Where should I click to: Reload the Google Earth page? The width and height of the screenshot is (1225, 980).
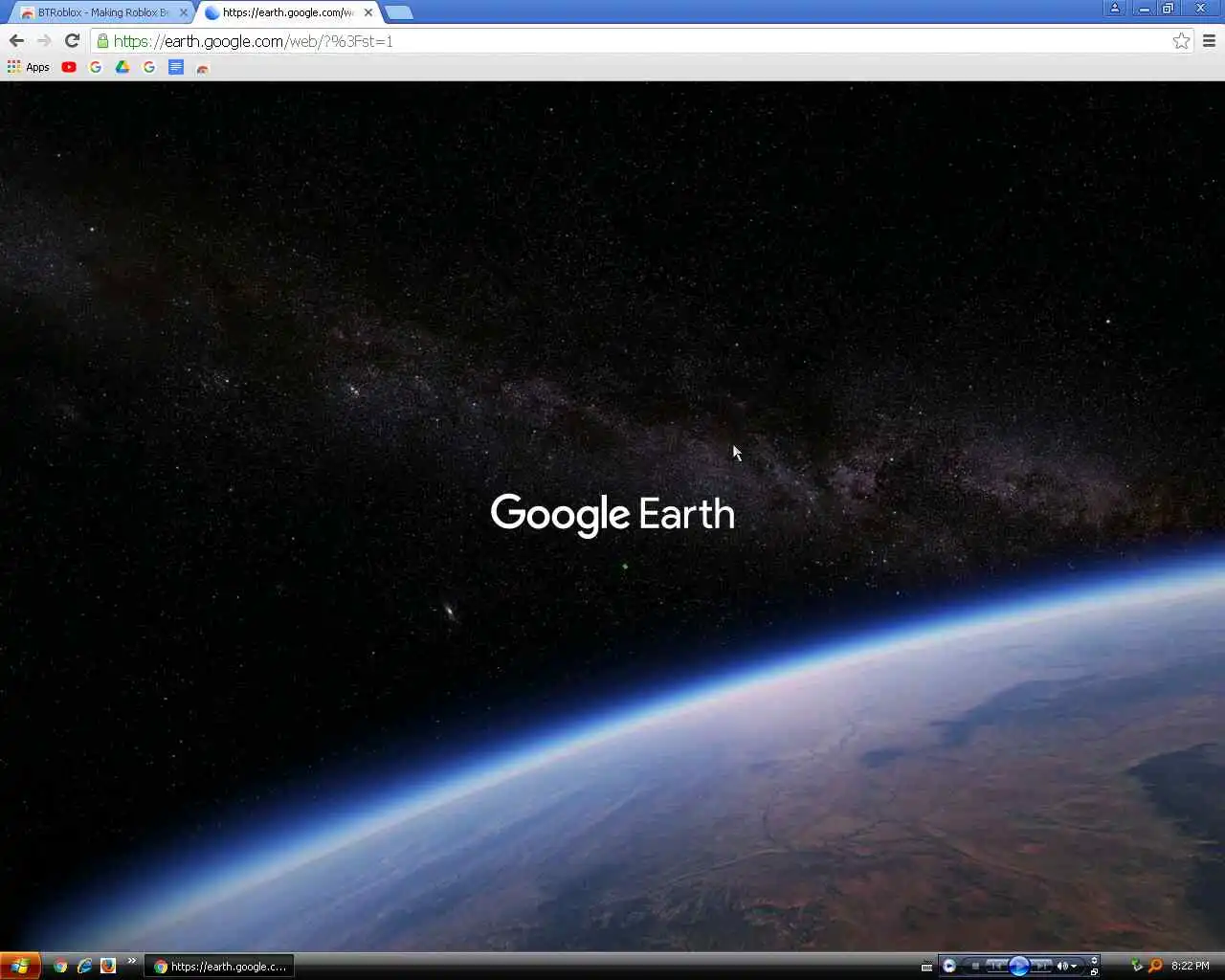[72, 40]
